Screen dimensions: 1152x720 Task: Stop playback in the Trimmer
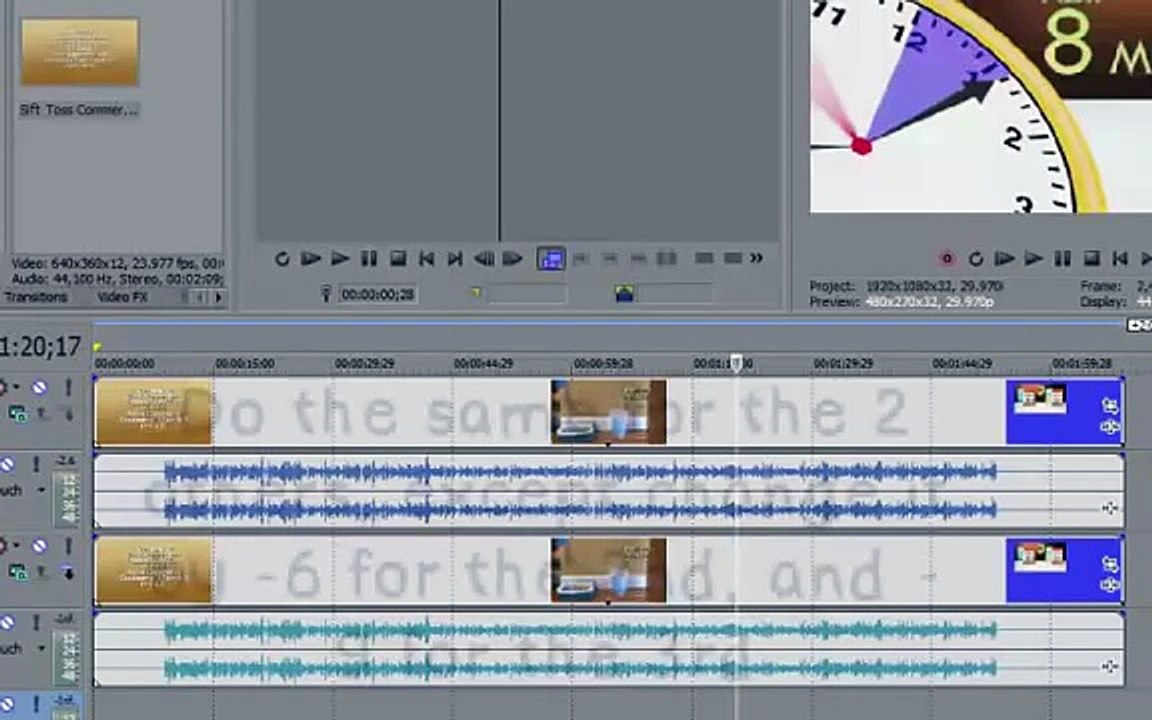(398, 259)
